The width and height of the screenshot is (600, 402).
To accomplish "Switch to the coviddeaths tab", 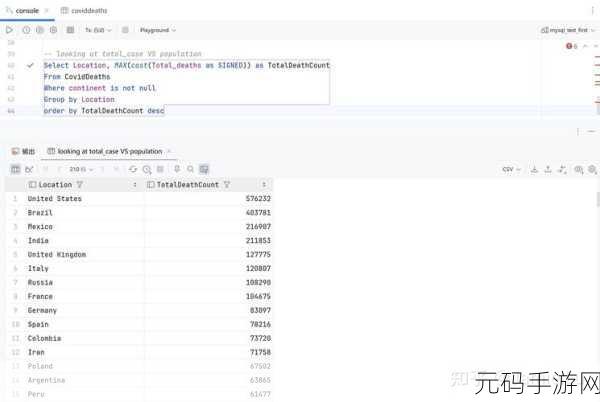I will tap(84, 11).
